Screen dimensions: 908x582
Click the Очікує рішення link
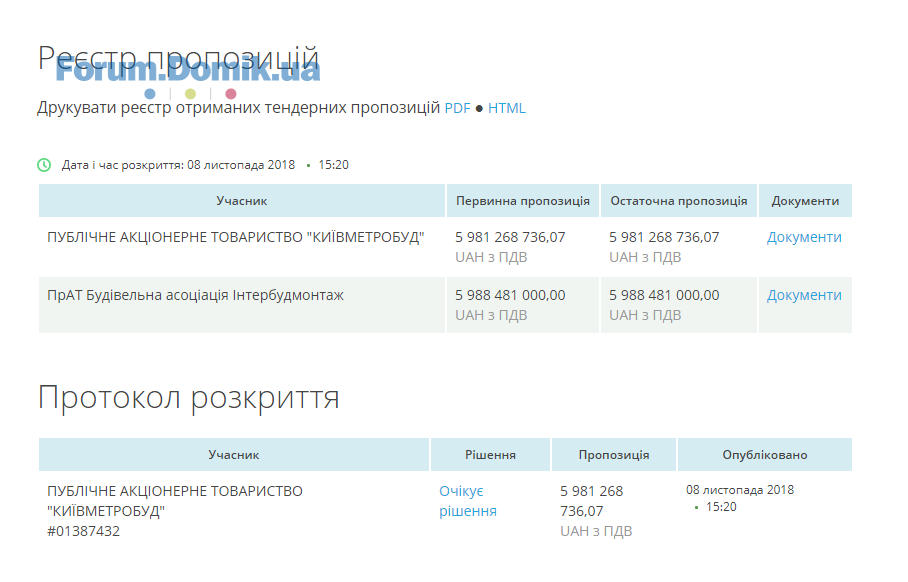pyautogui.click(x=468, y=502)
